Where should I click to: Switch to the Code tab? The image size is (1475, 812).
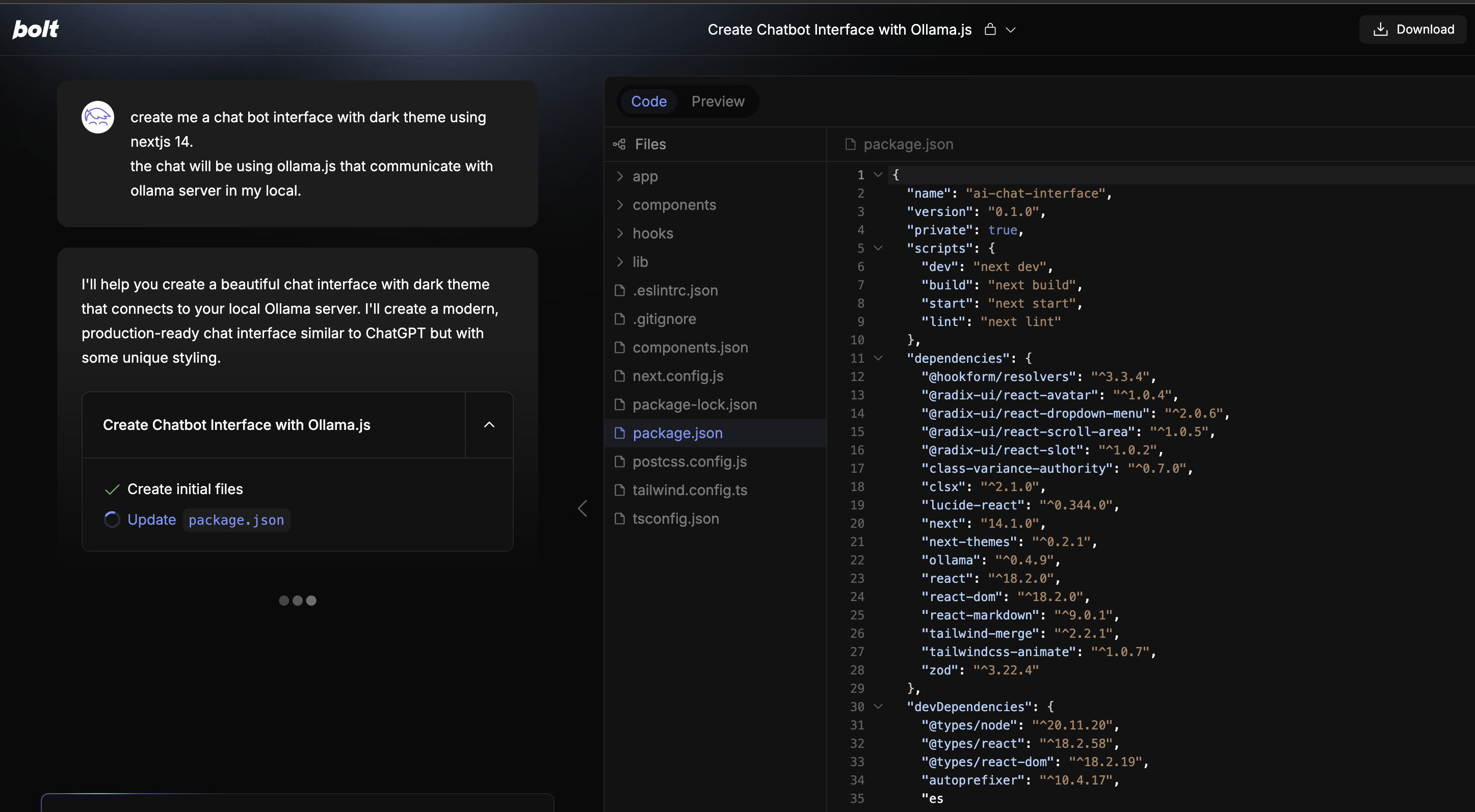click(x=648, y=101)
